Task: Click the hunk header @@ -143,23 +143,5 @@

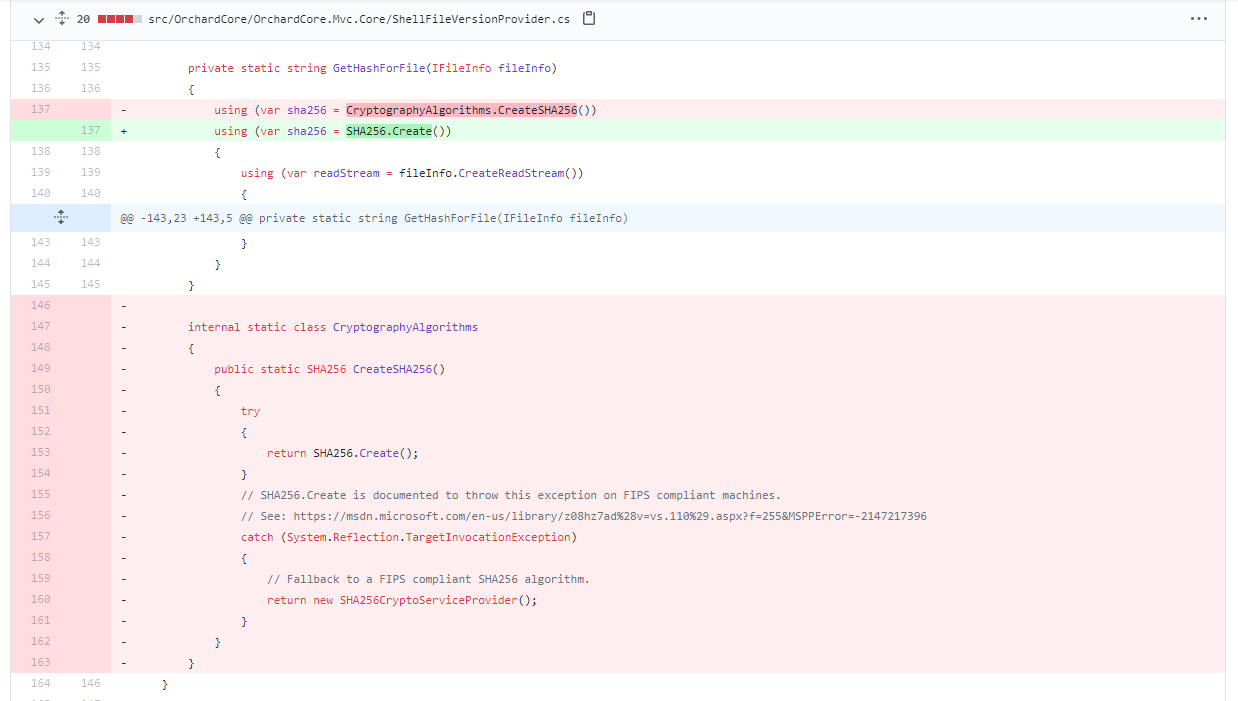Action: 374,218
